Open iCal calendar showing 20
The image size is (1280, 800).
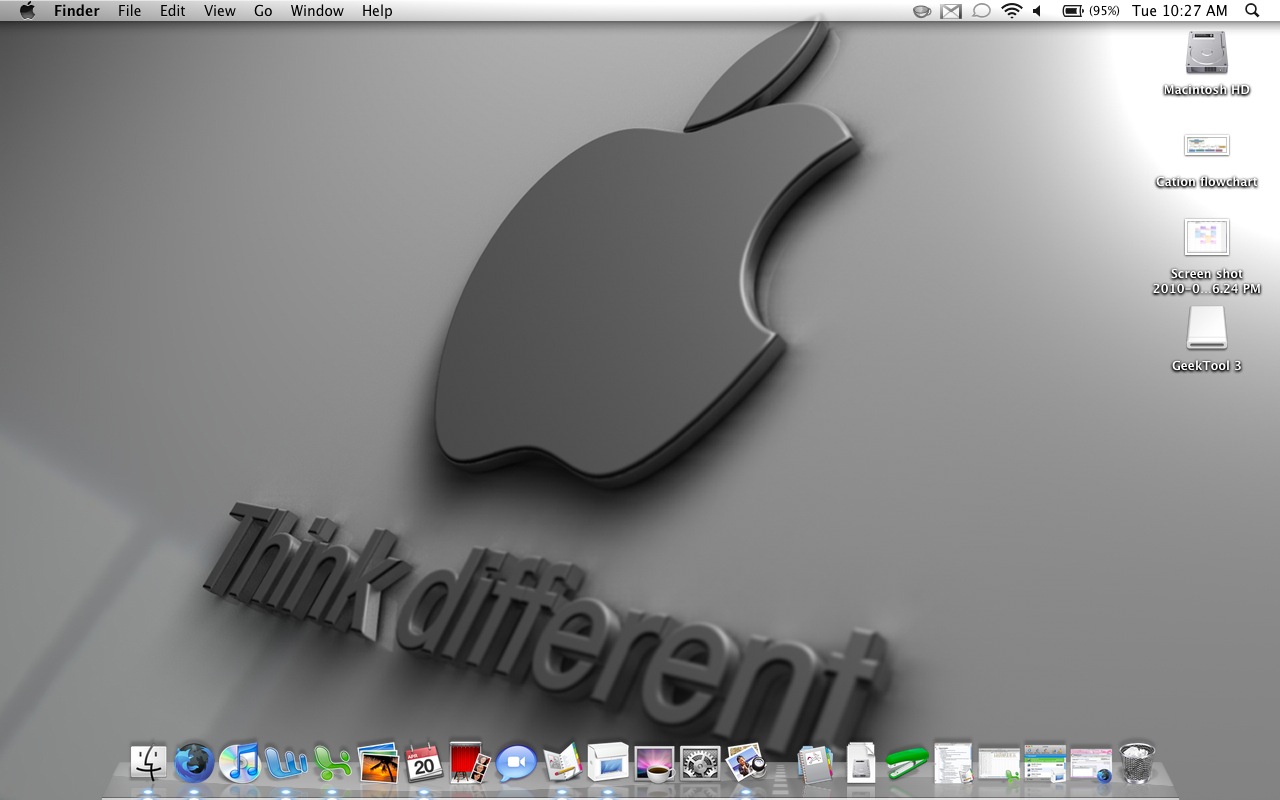[x=424, y=763]
